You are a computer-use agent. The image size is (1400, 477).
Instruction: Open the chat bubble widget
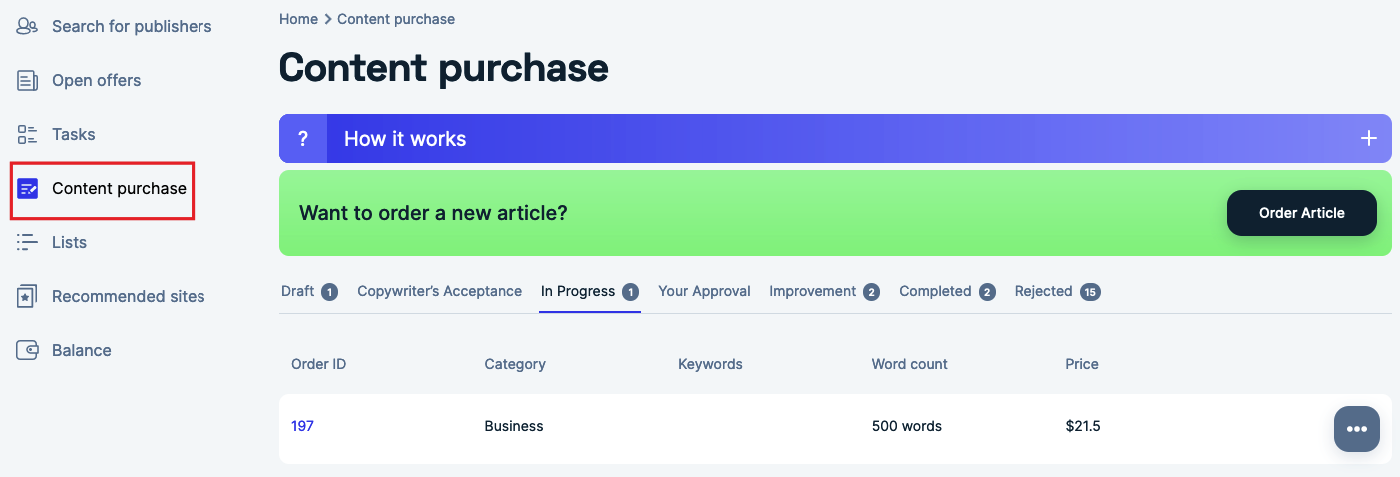(x=1357, y=429)
